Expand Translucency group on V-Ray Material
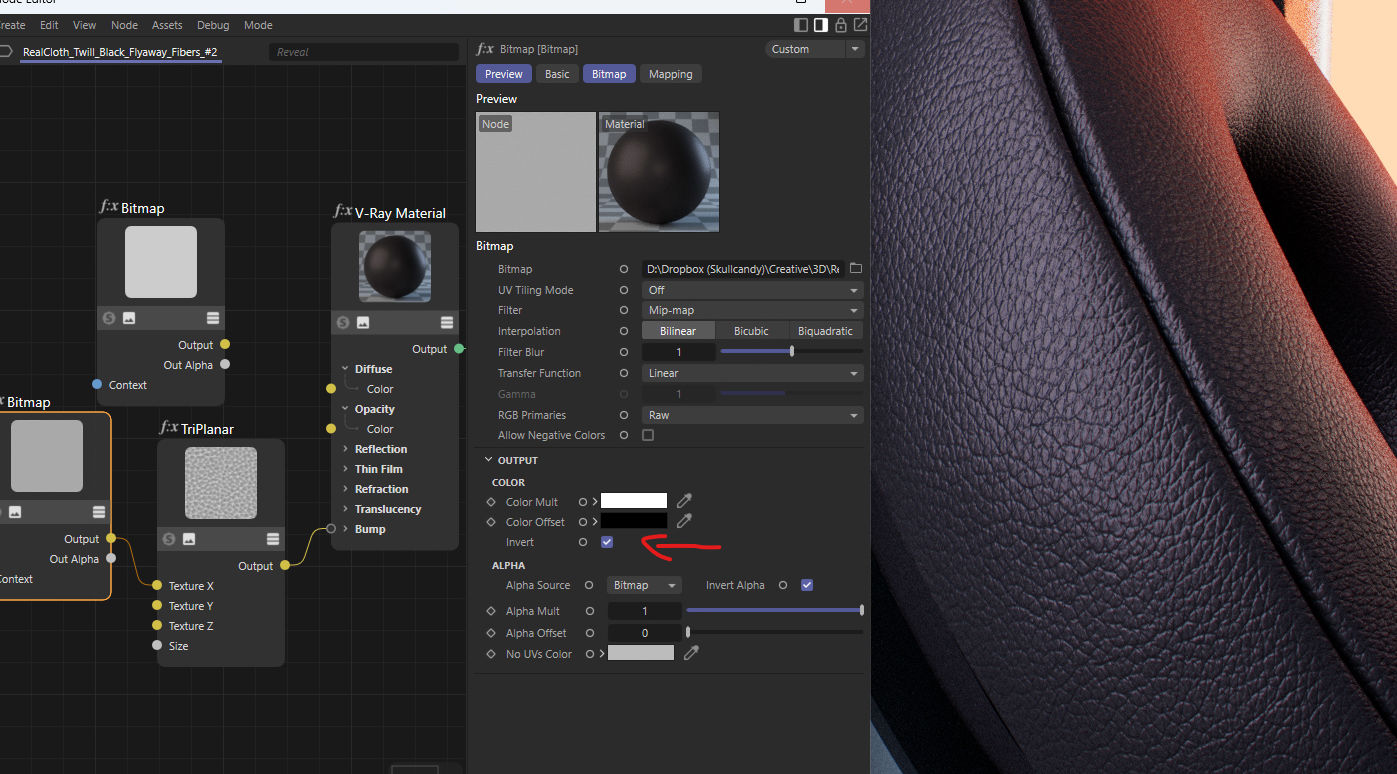 345,509
